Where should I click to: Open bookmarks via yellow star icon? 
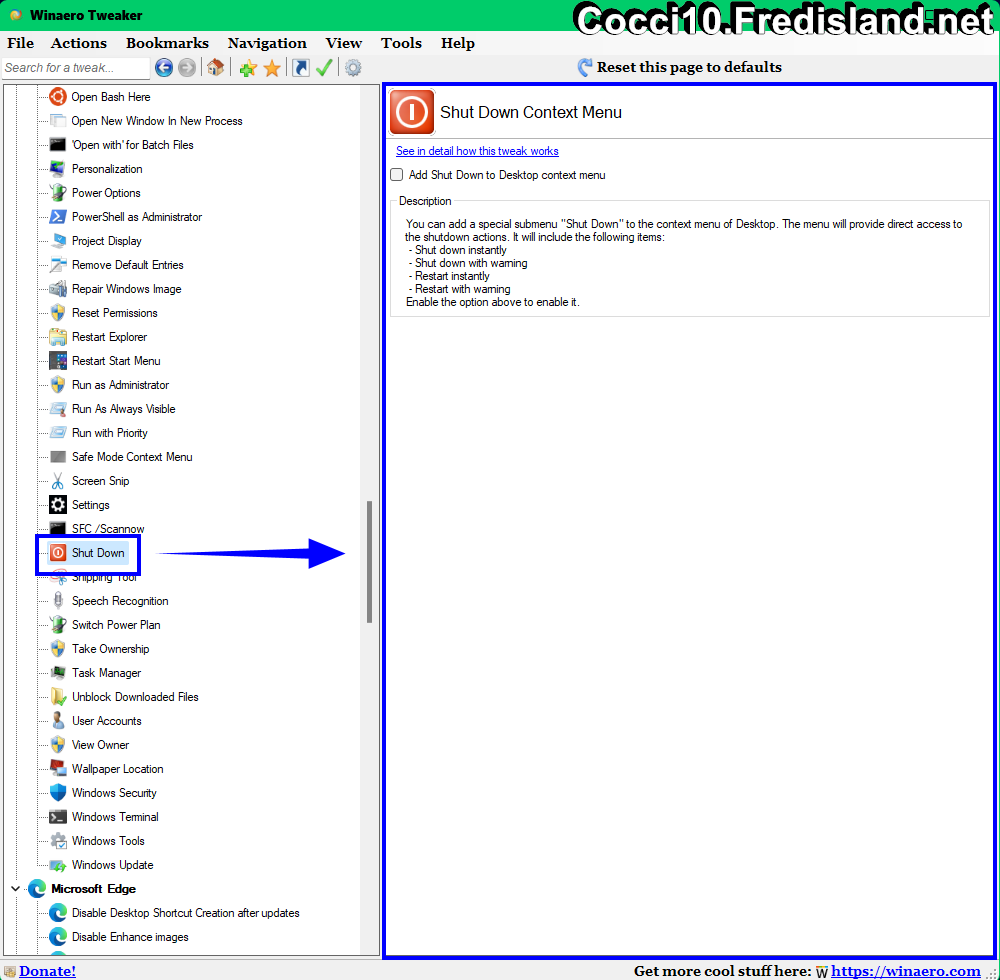[272, 68]
